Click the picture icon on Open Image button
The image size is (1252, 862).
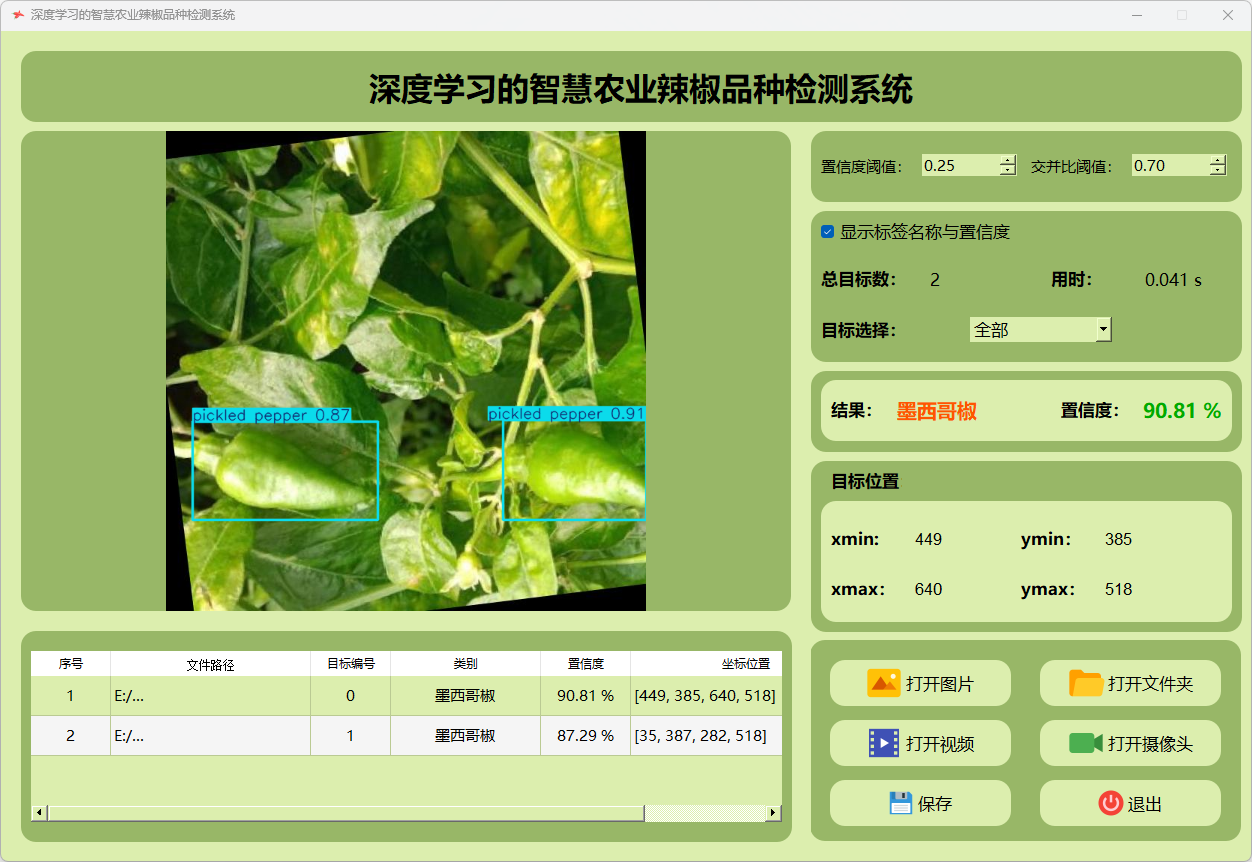883,683
